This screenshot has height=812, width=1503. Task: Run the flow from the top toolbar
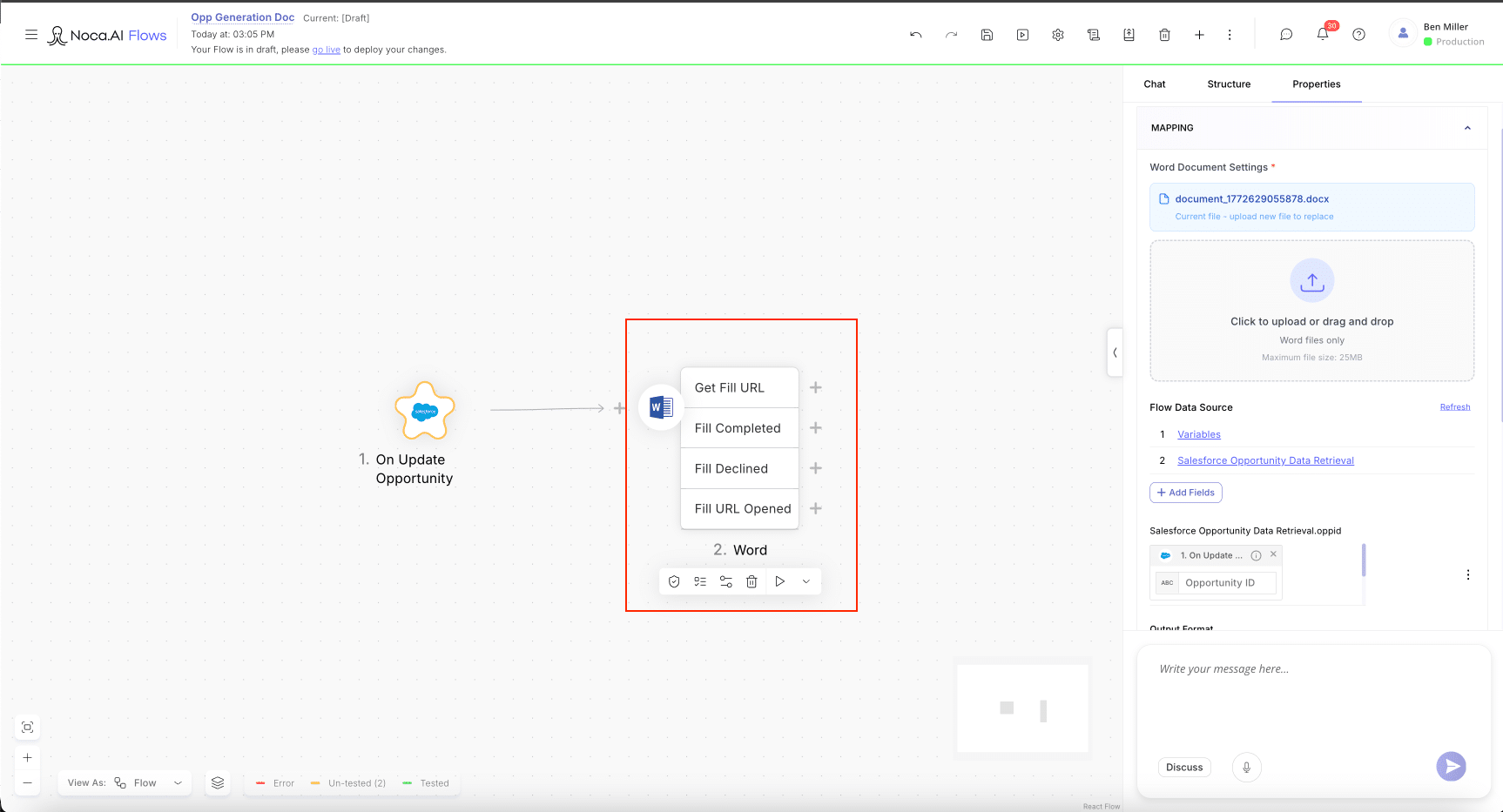pyautogui.click(x=1023, y=35)
